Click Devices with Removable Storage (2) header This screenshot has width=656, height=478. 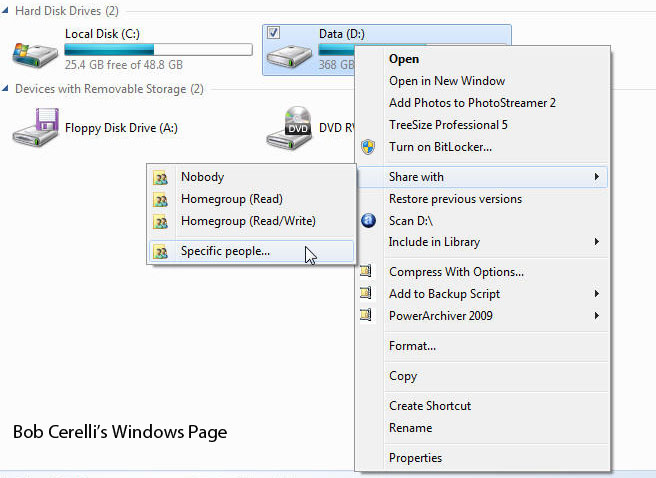point(109,89)
